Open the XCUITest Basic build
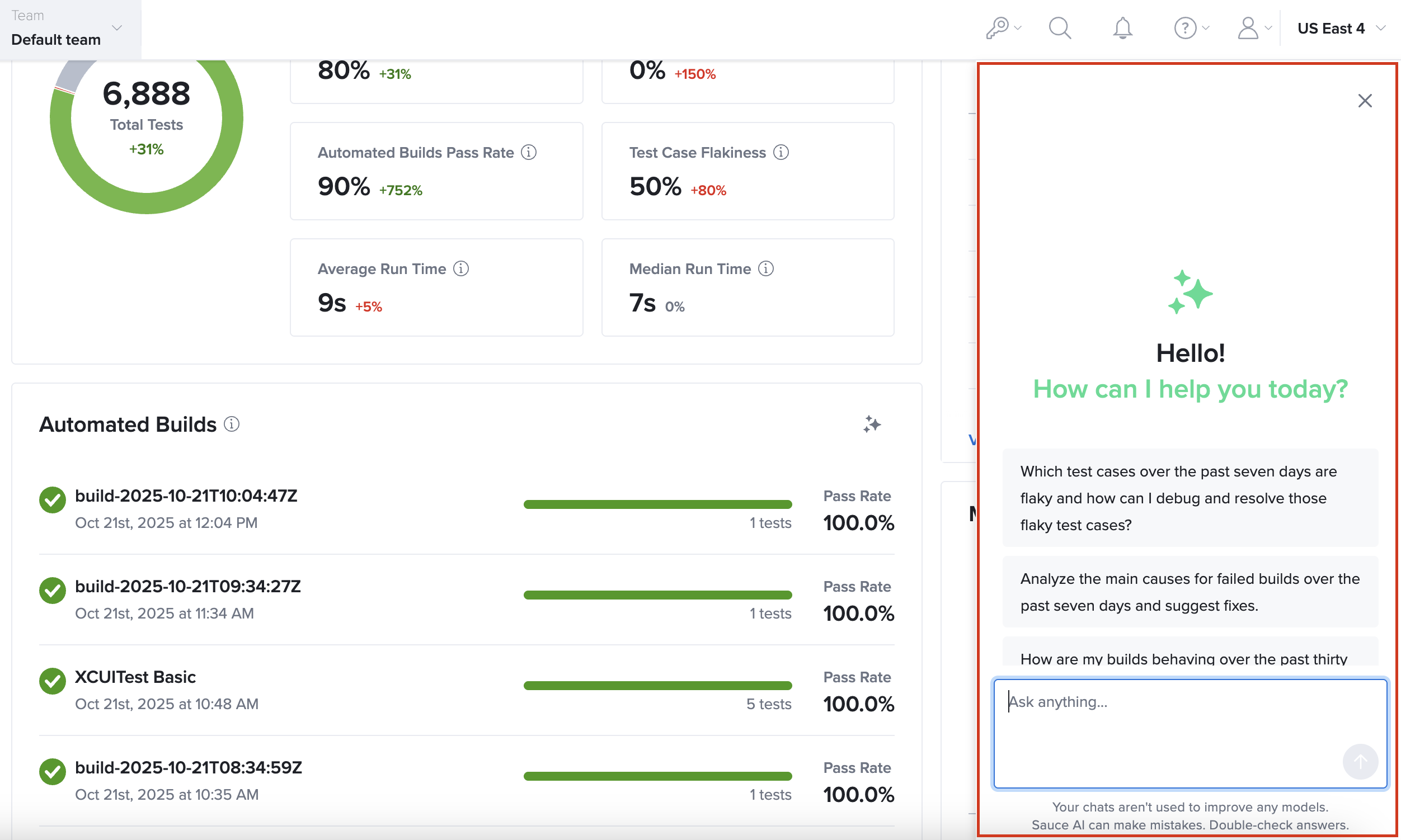The width and height of the screenshot is (1401, 840). [135, 676]
